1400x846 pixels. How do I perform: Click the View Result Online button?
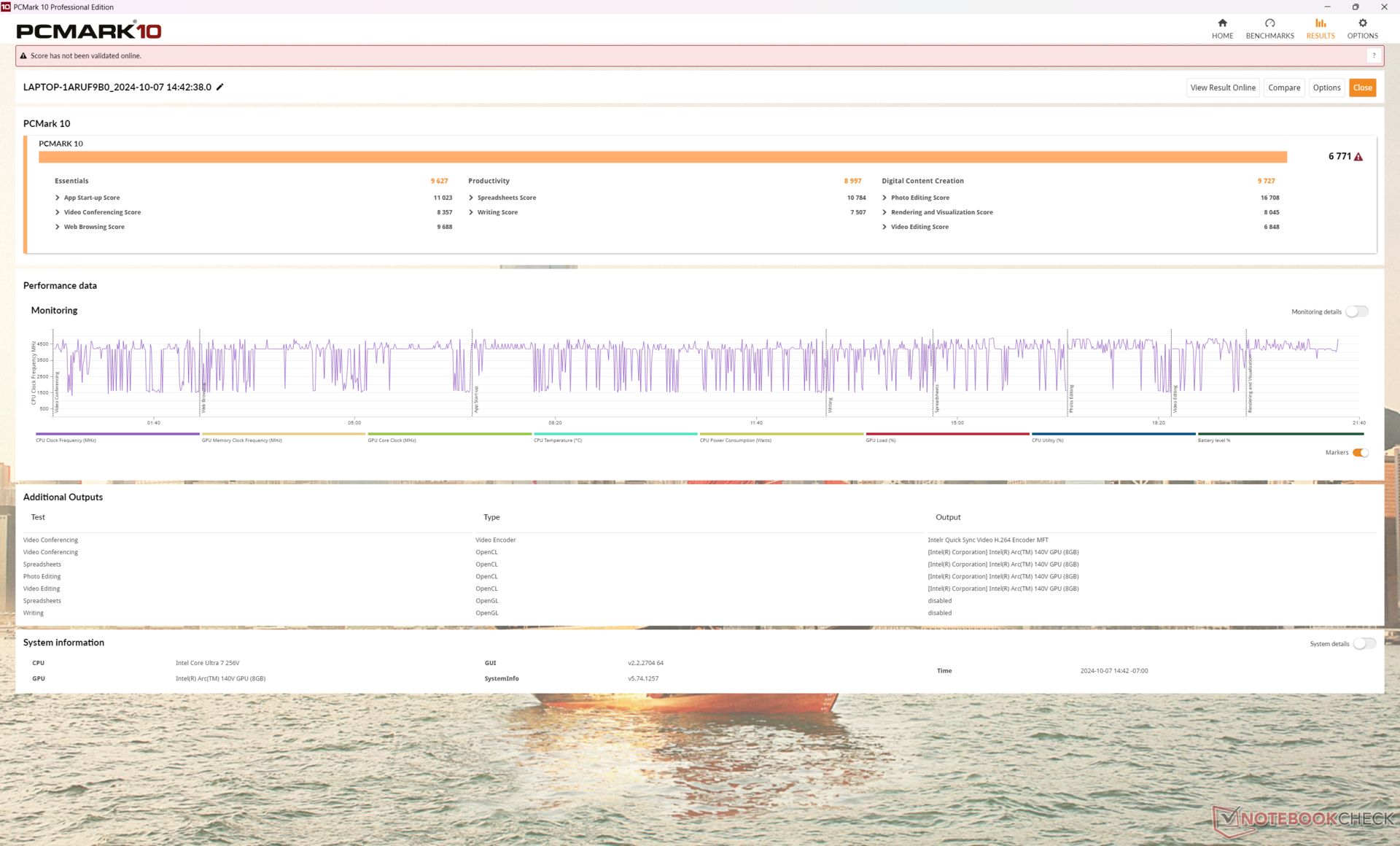[1223, 88]
